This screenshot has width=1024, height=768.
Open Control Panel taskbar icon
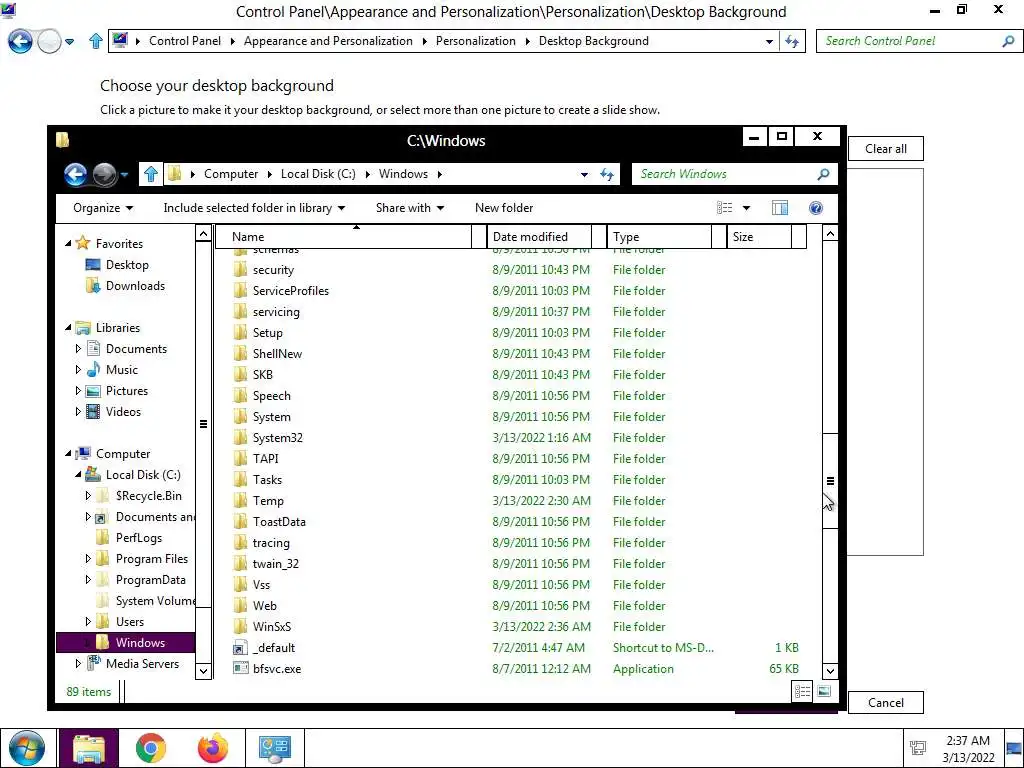(x=274, y=748)
